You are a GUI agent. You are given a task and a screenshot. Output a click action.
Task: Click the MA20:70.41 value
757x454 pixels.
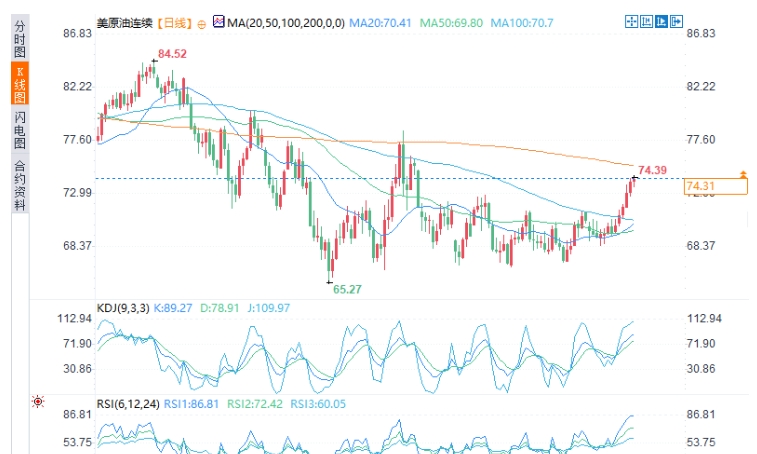380,23
